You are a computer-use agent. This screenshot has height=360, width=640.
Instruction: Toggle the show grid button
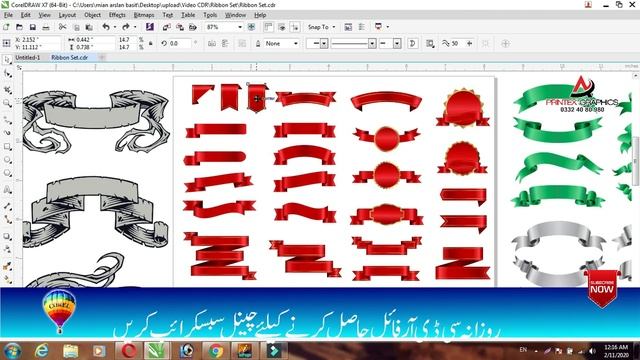tap(282, 27)
